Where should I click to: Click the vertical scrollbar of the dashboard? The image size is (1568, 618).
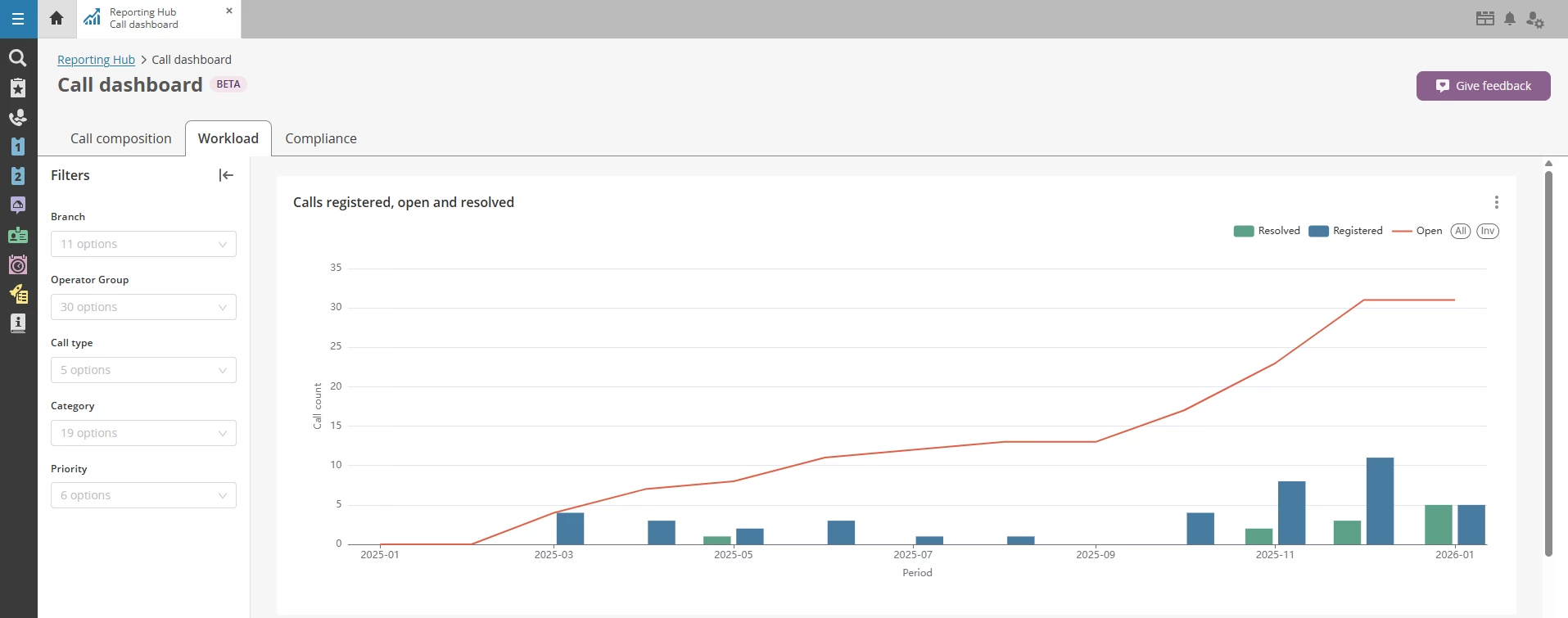tap(1548, 360)
